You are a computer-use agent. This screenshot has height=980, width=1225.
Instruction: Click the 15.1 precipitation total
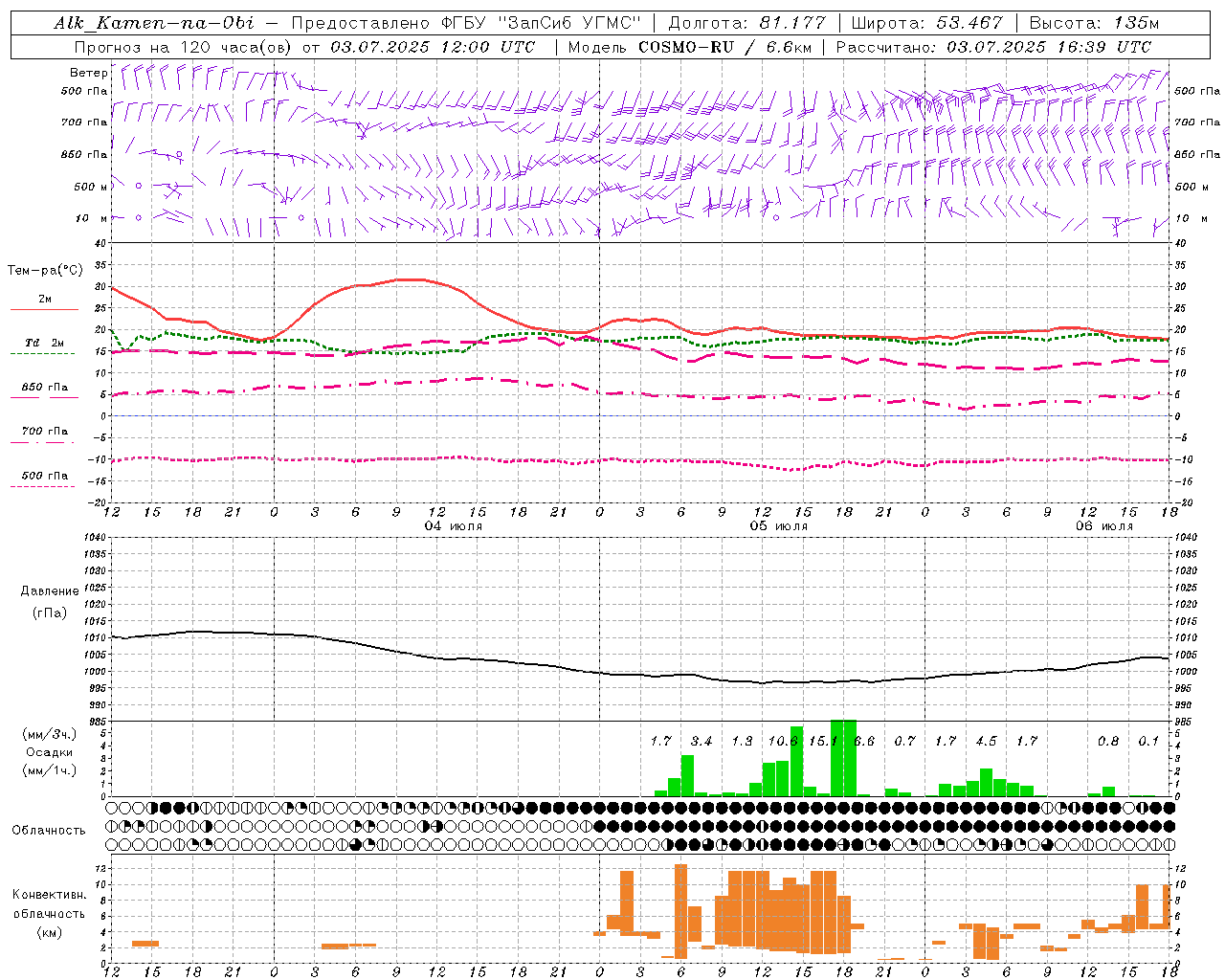click(x=823, y=741)
